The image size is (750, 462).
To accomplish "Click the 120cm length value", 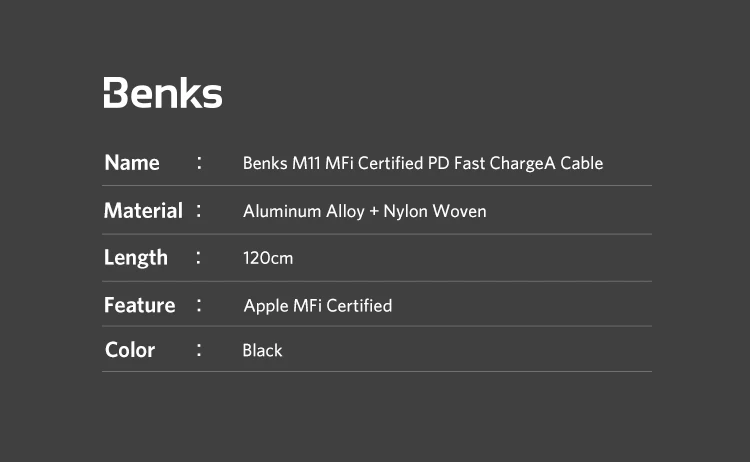I will tap(268, 258).
